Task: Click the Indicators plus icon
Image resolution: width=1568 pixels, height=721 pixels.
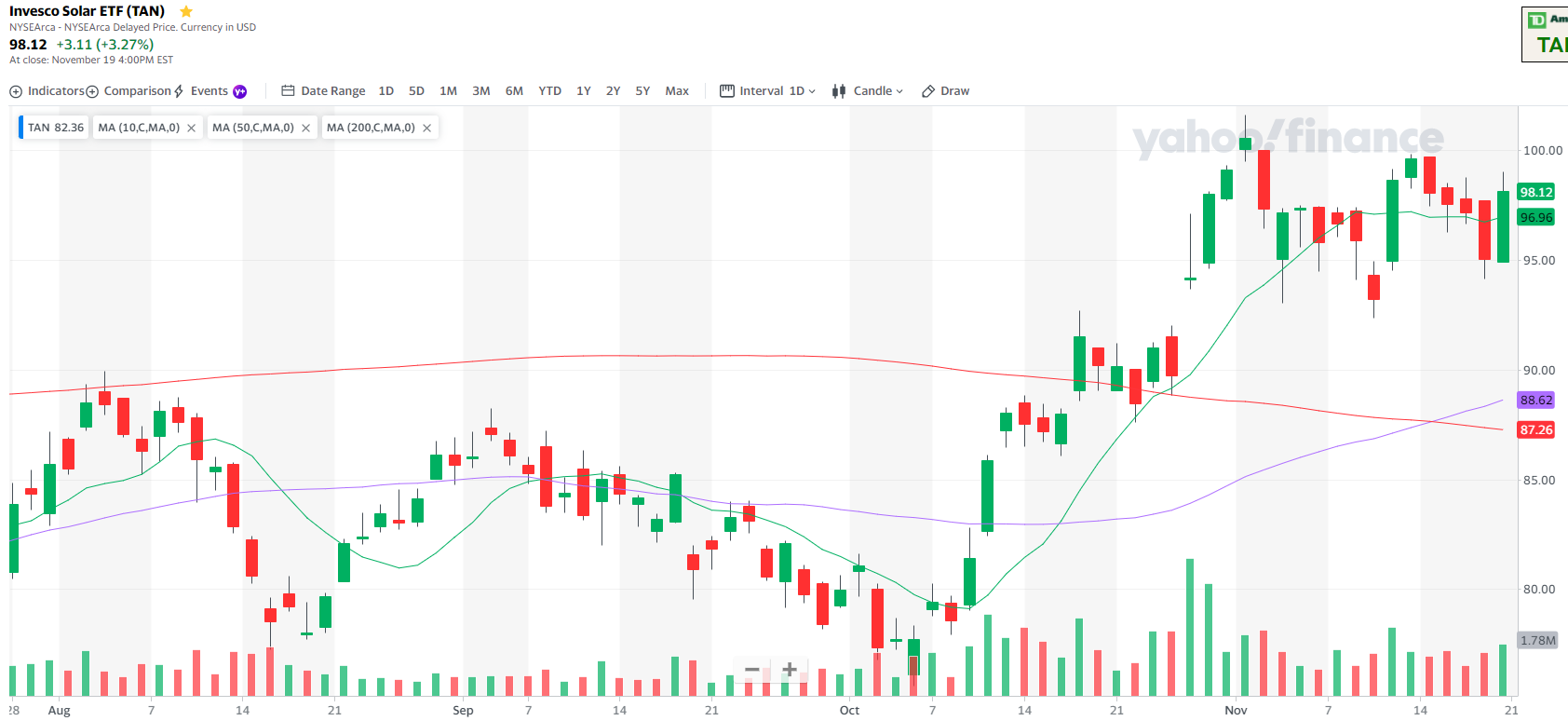Action: click(x=16, y=91)
